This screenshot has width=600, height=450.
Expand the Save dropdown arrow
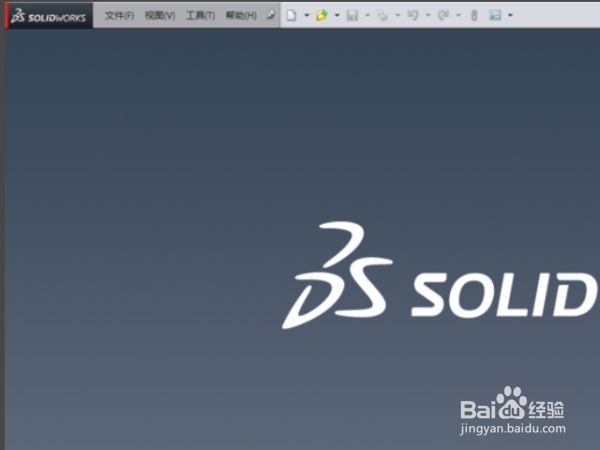point(367,15)
